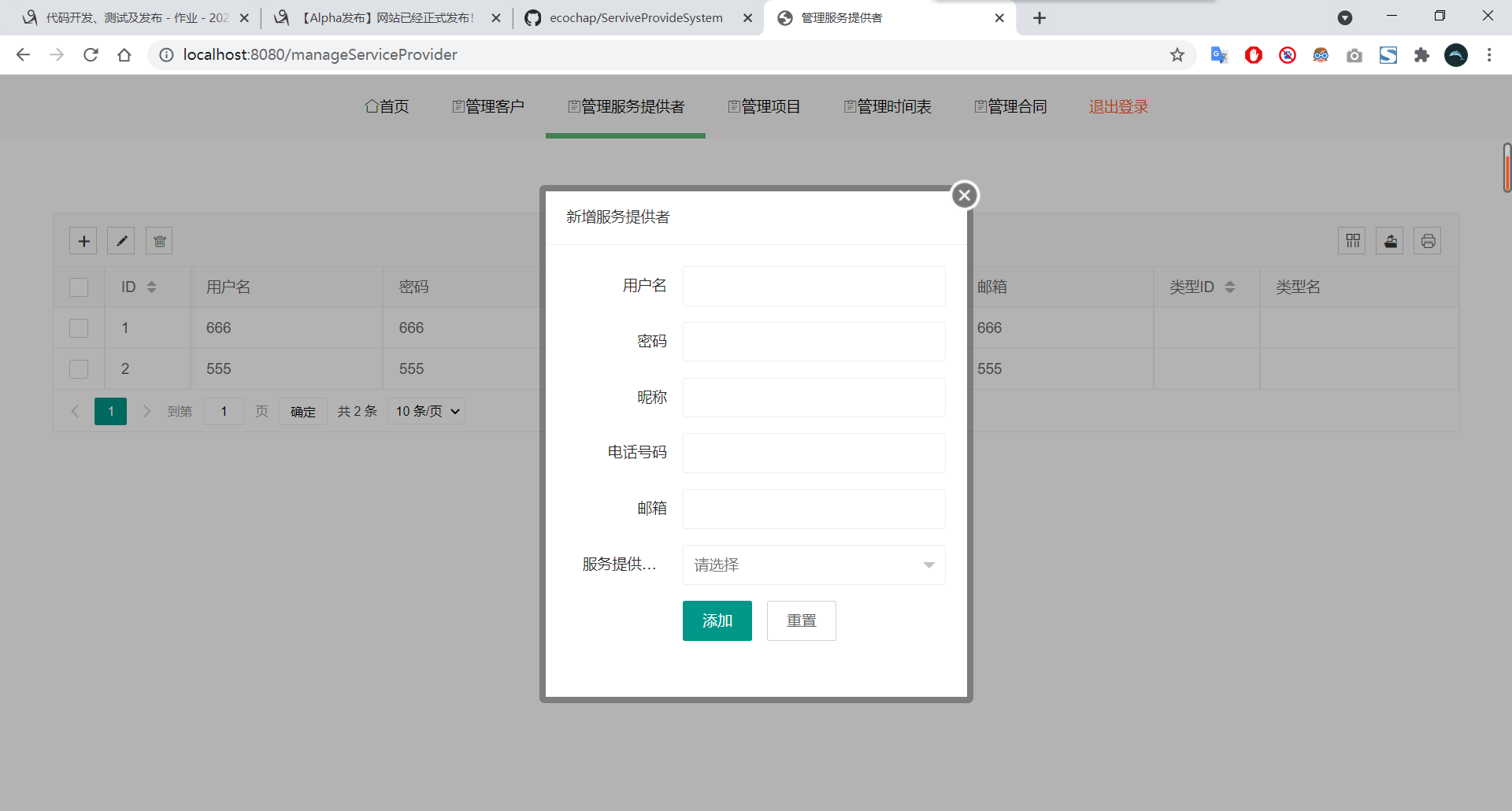Click the 添加 submit button
The image size is (1512, 811).
717,620
